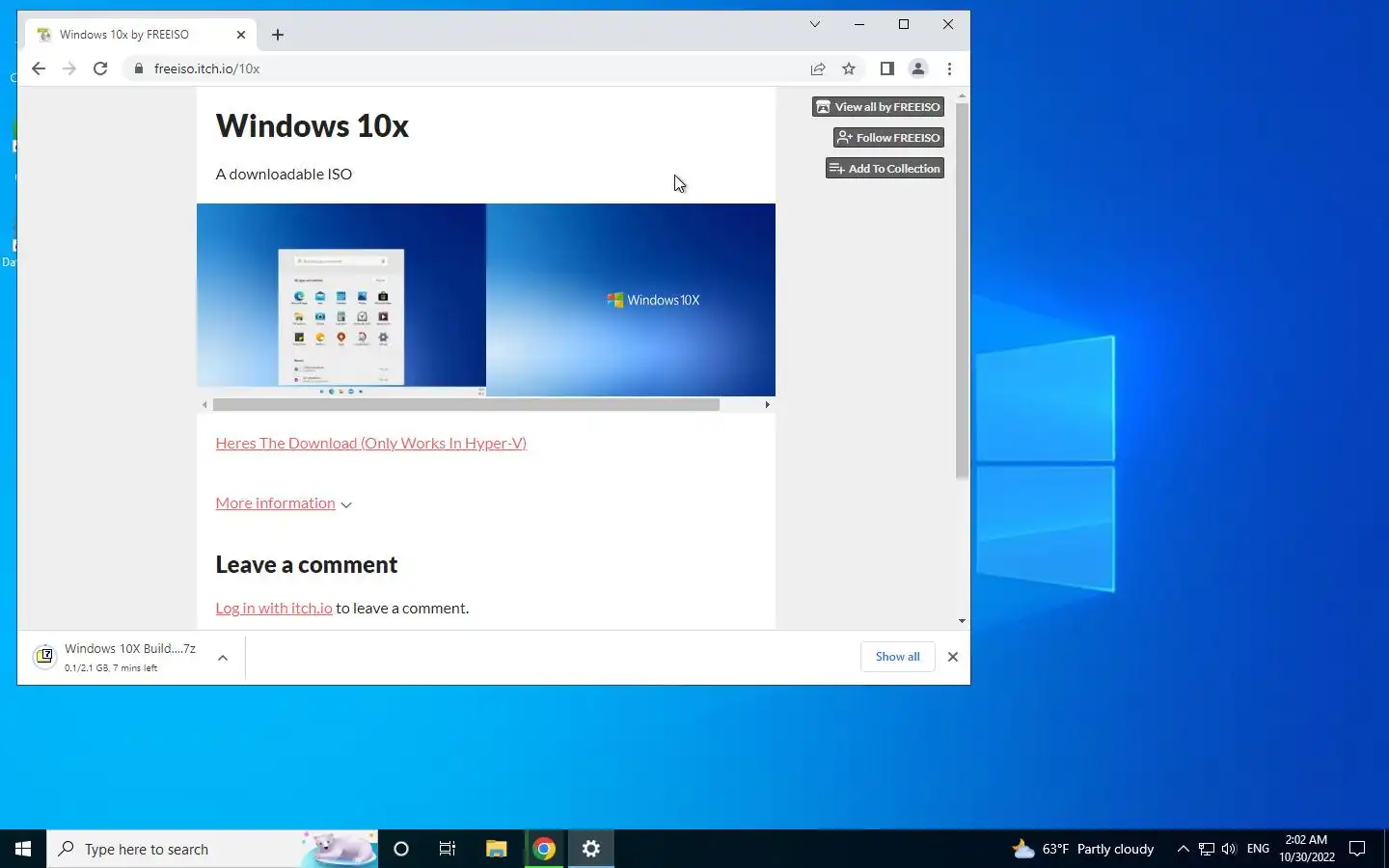Screen dimensions: 1389x868
Task: Open Chrome three-dot menu
Action: pos(950,68)
